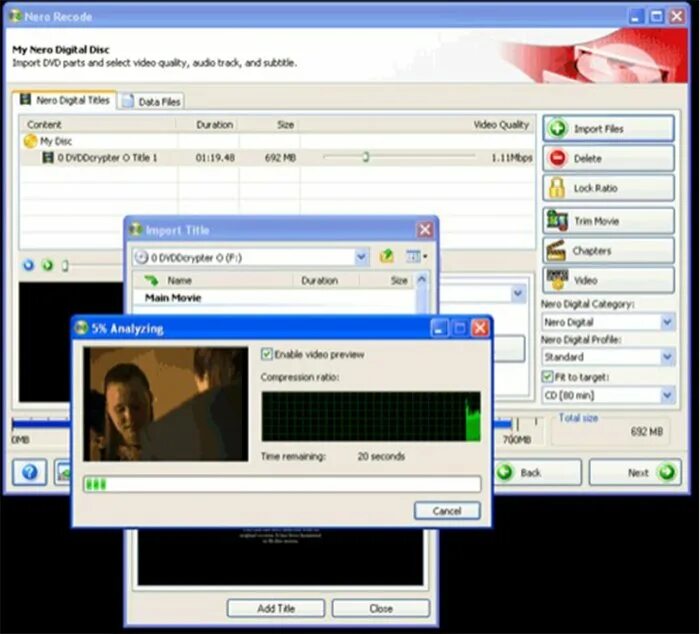Maximize the Nero Recode window
Screen dimensions: 700x634
[656, 17]
